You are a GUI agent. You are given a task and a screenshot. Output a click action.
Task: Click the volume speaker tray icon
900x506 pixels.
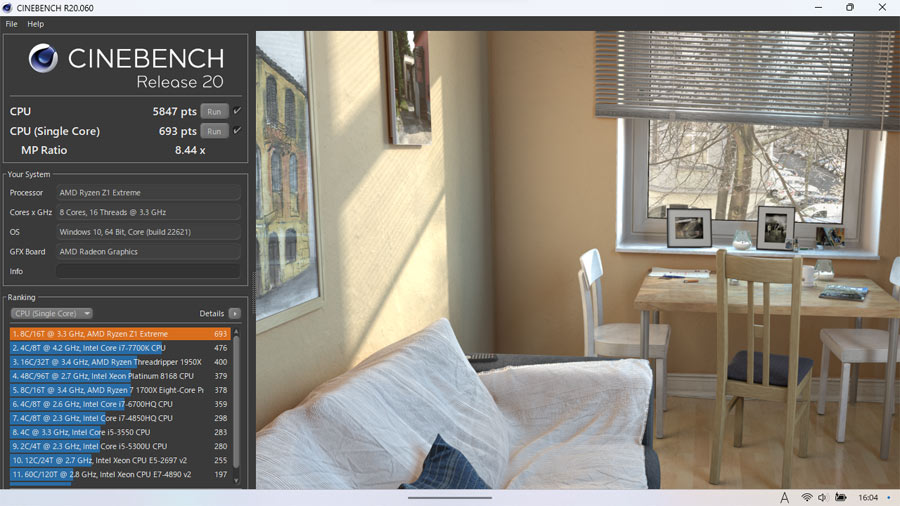[x=823, y=497]
